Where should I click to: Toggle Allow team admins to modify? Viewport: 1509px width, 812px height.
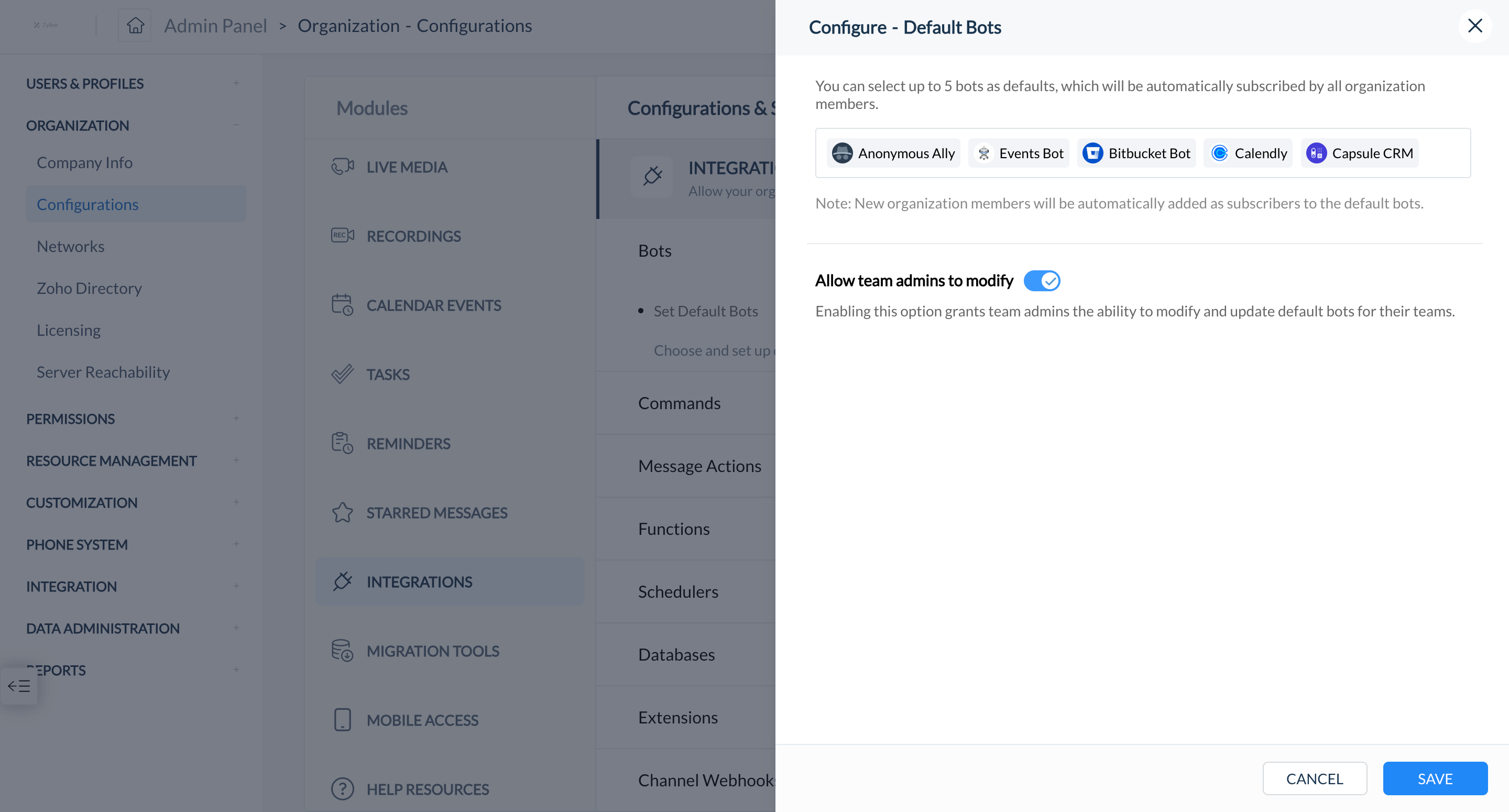pos(1041,281)
